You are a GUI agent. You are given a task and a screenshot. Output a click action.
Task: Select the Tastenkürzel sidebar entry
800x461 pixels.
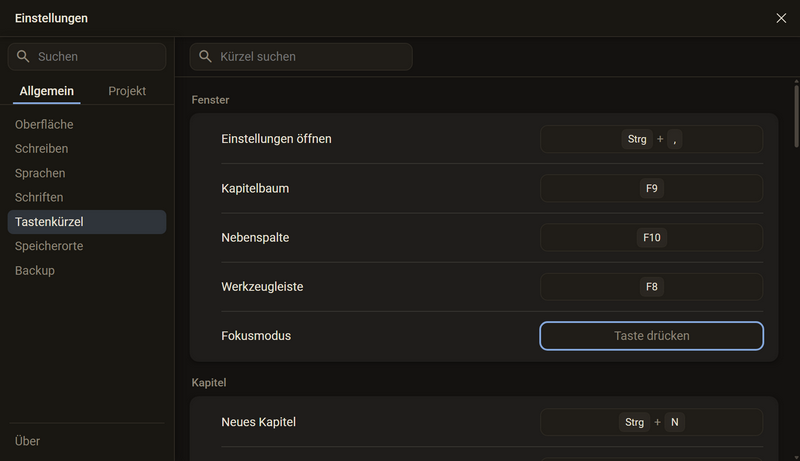point(87,222)
